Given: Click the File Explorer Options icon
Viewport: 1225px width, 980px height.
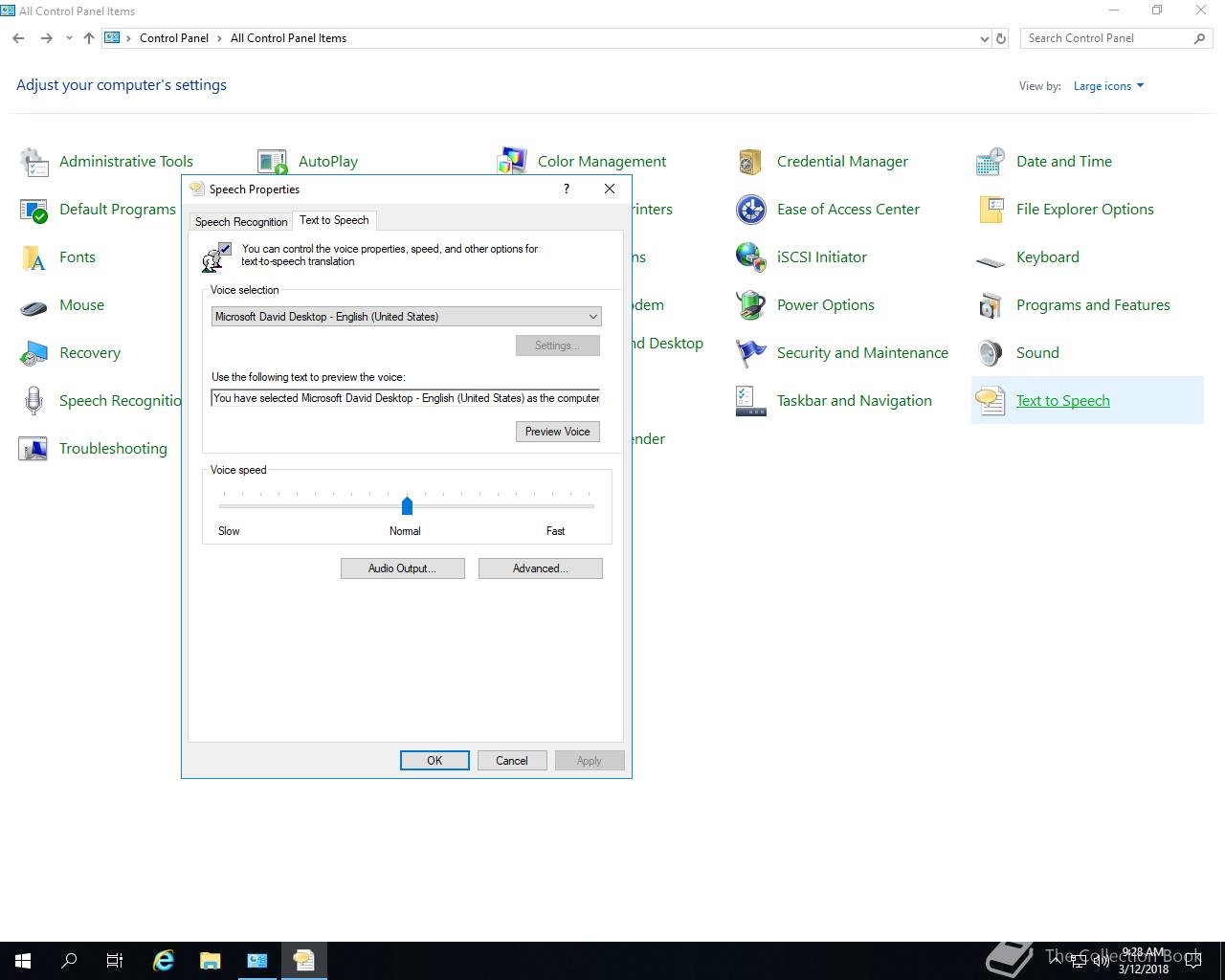Looking at the screenshot, I should click(991, 210).
